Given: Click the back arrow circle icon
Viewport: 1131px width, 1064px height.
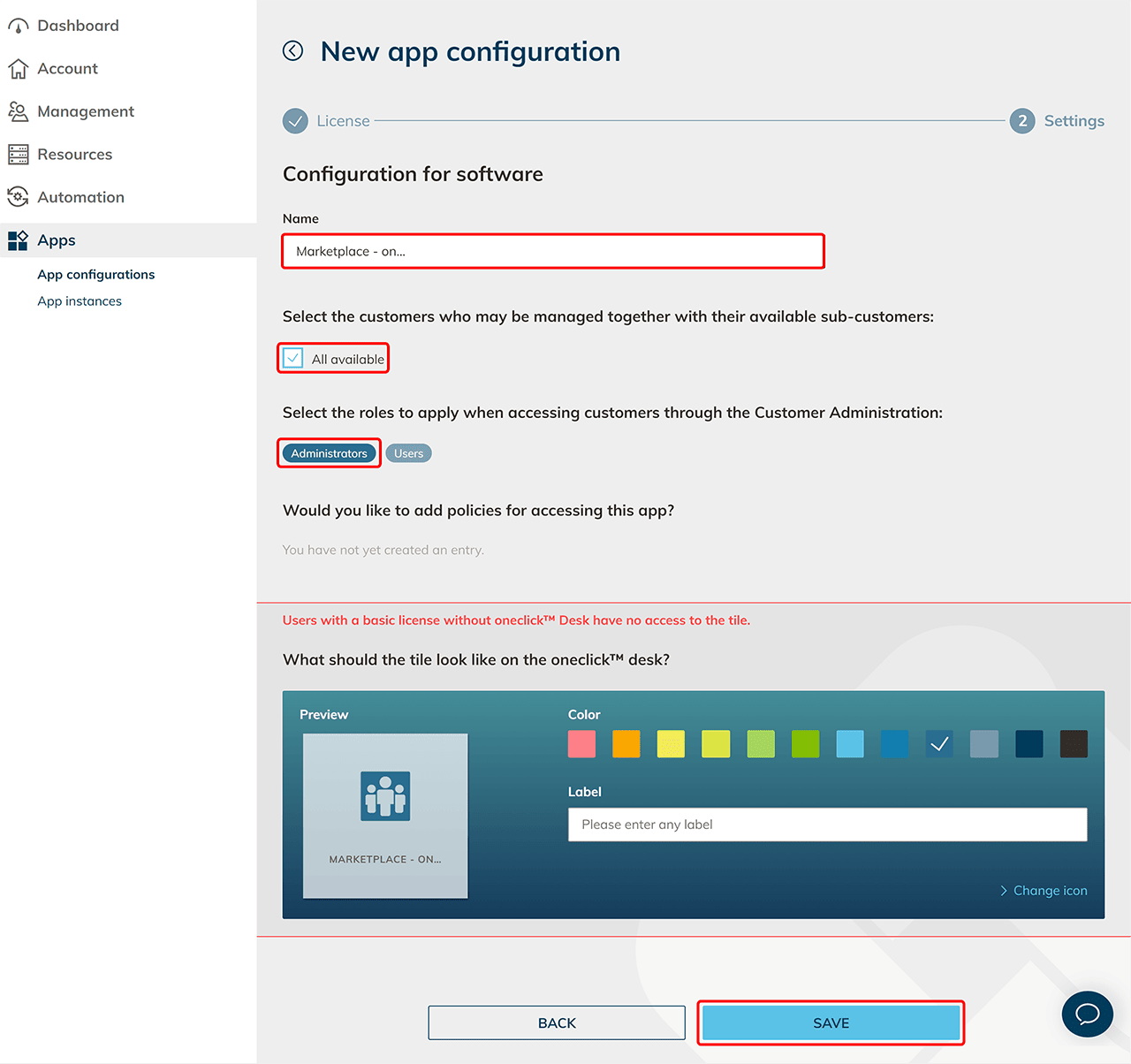Looking at the screenshot, I should (292, 51).
